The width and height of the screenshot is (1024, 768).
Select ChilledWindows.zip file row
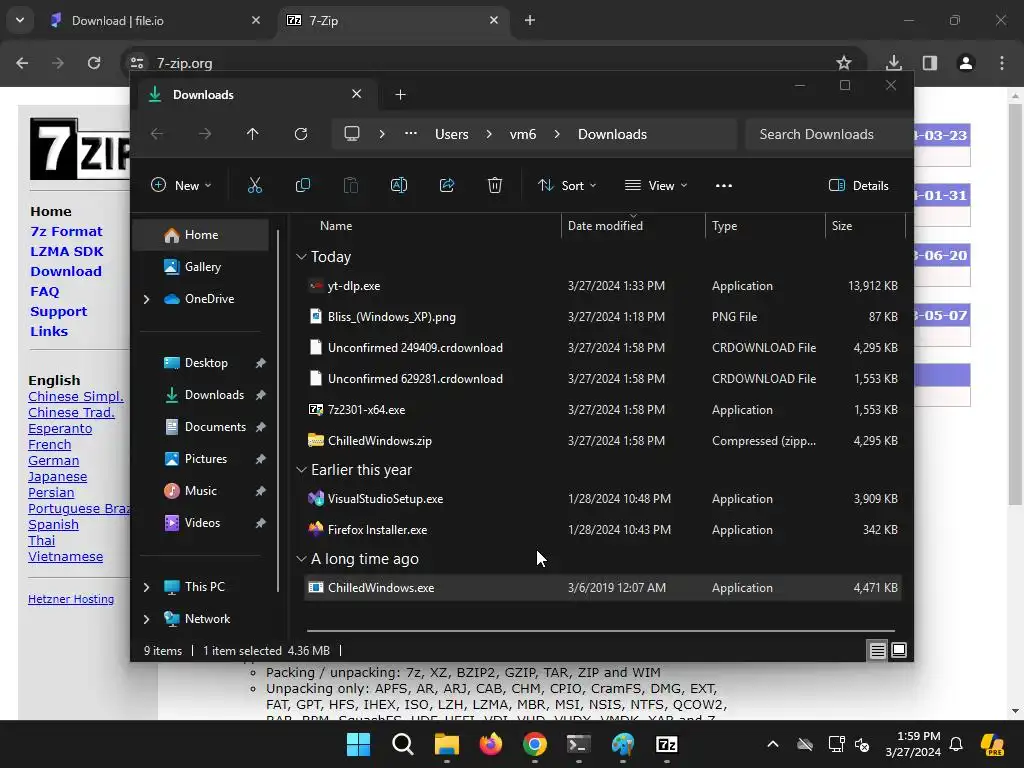(x=603, y=441)
